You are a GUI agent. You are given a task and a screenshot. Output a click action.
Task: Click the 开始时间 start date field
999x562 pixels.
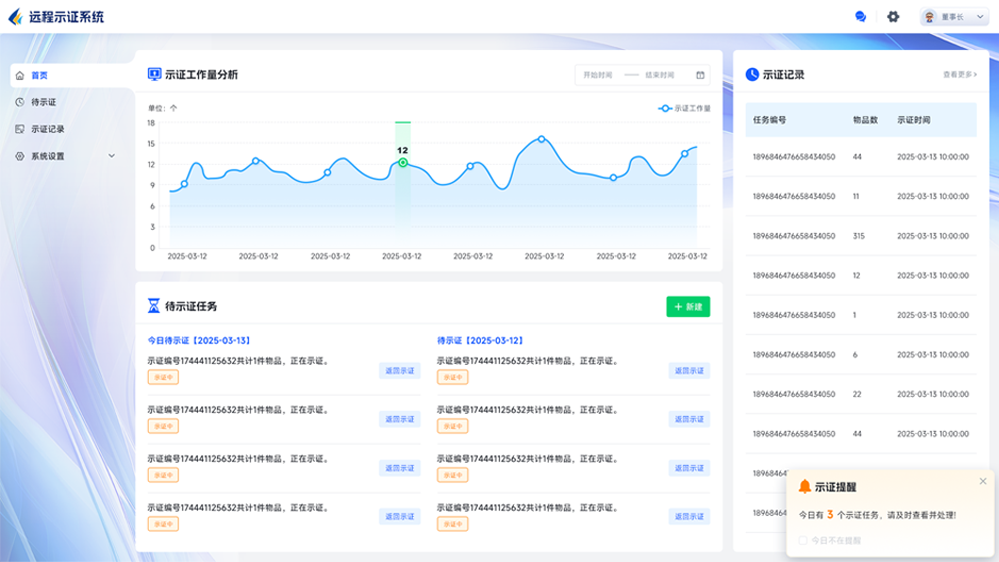click(598, 75)
